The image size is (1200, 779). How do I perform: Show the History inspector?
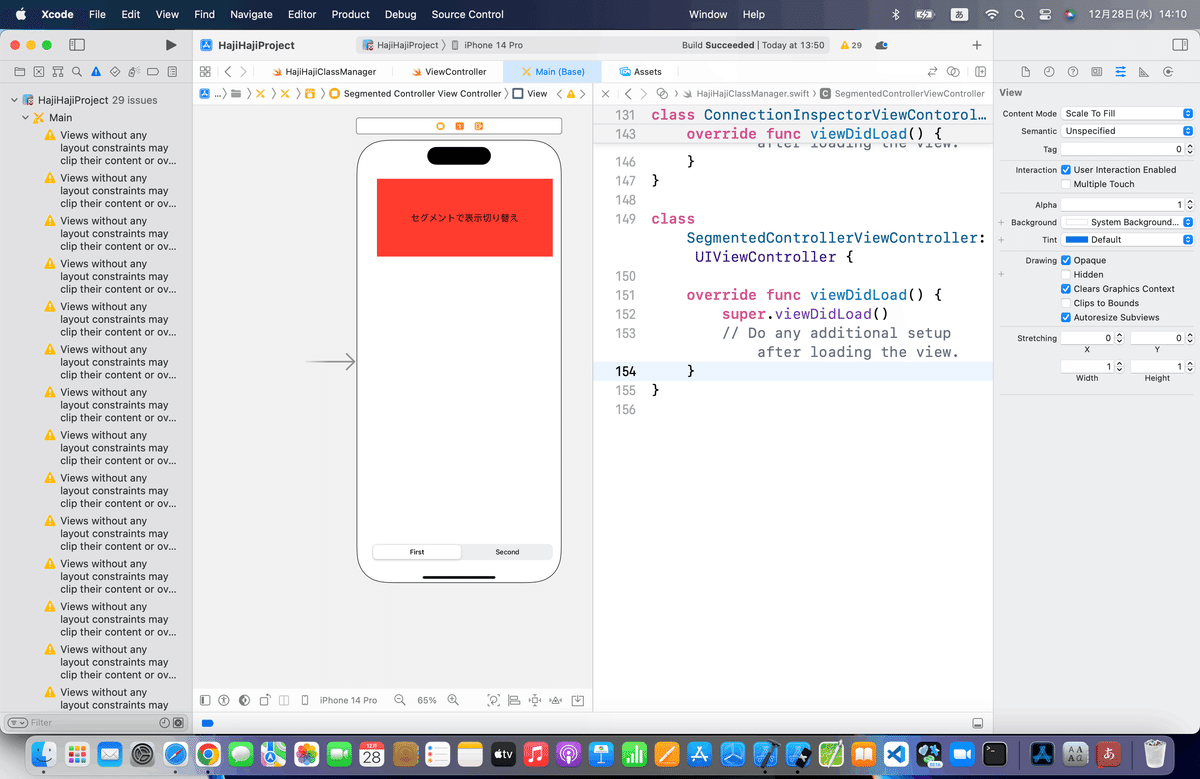(1049, 72)
